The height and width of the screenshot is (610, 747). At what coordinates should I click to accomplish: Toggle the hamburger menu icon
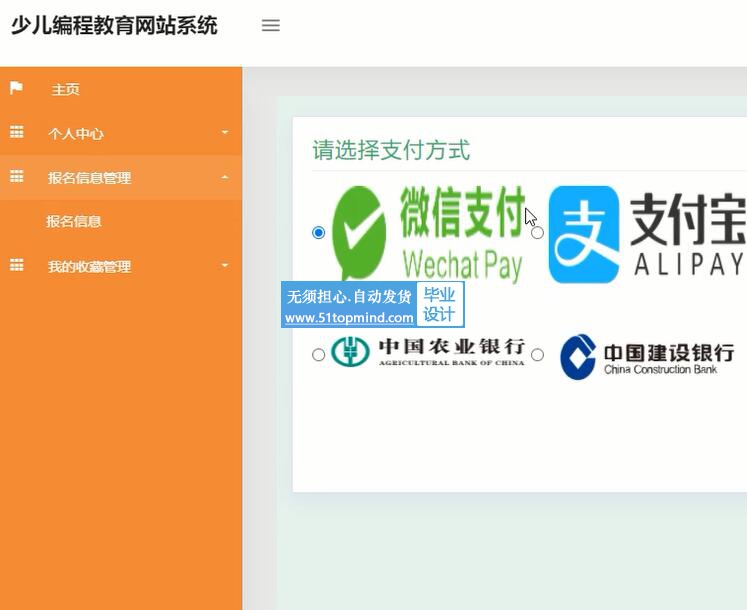tap(271, 25)
